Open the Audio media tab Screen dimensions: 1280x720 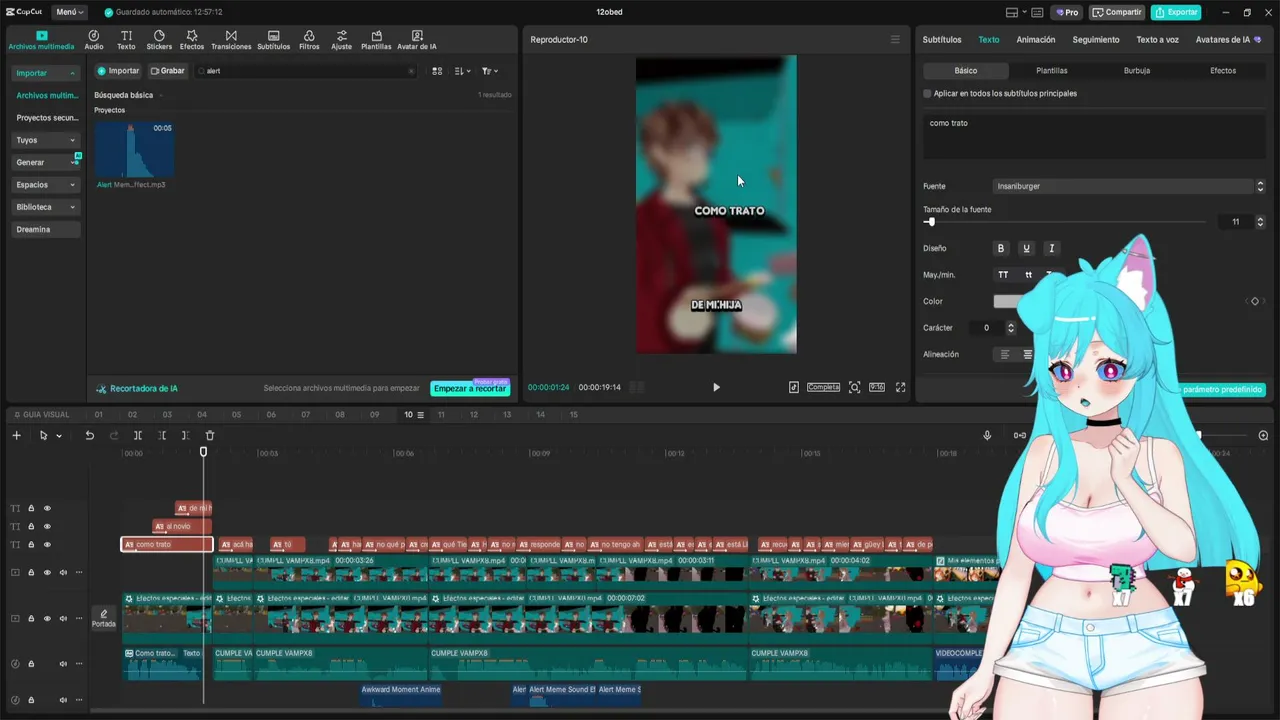tap(94, 40)
